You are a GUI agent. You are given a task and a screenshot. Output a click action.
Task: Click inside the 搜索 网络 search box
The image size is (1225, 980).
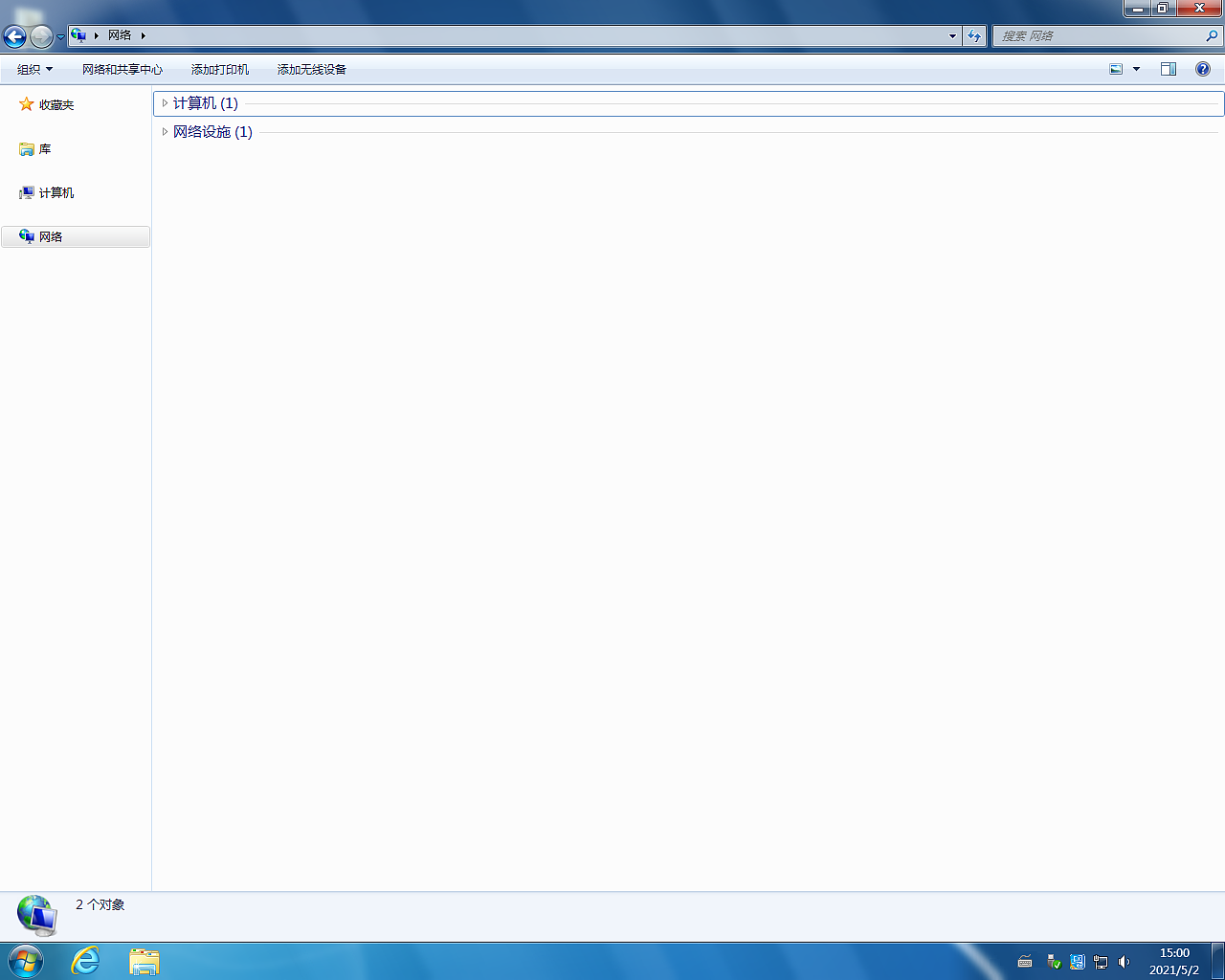click(x=1101, y=35)
